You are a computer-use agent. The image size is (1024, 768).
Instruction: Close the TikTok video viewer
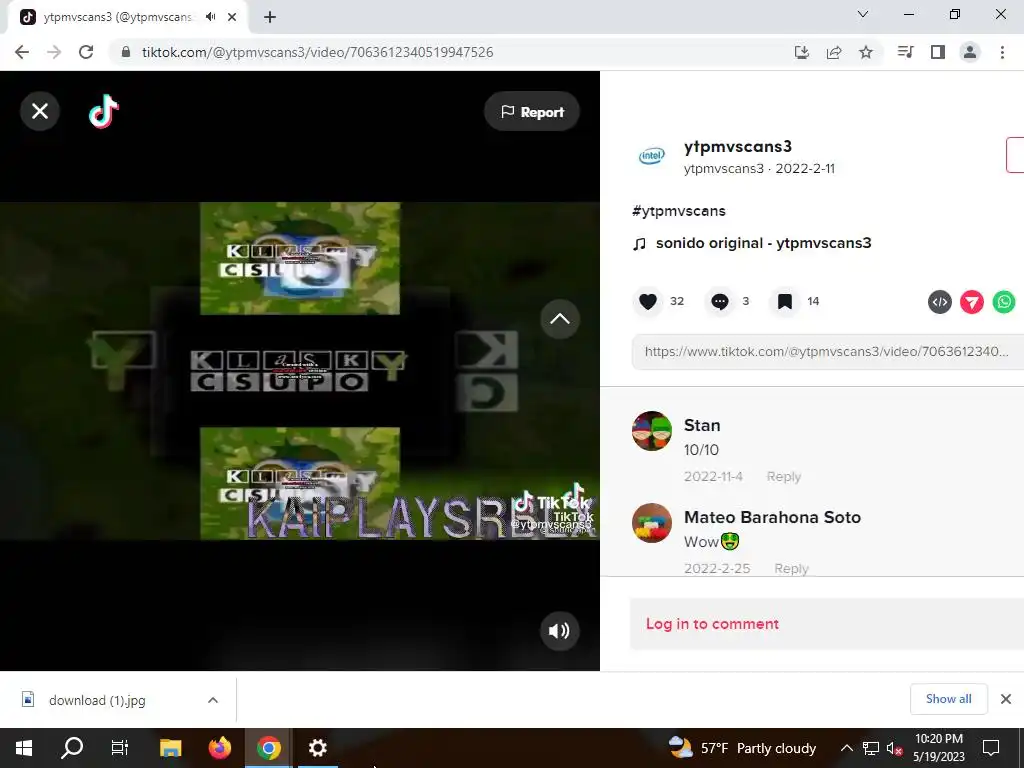(x=40, y=111)
